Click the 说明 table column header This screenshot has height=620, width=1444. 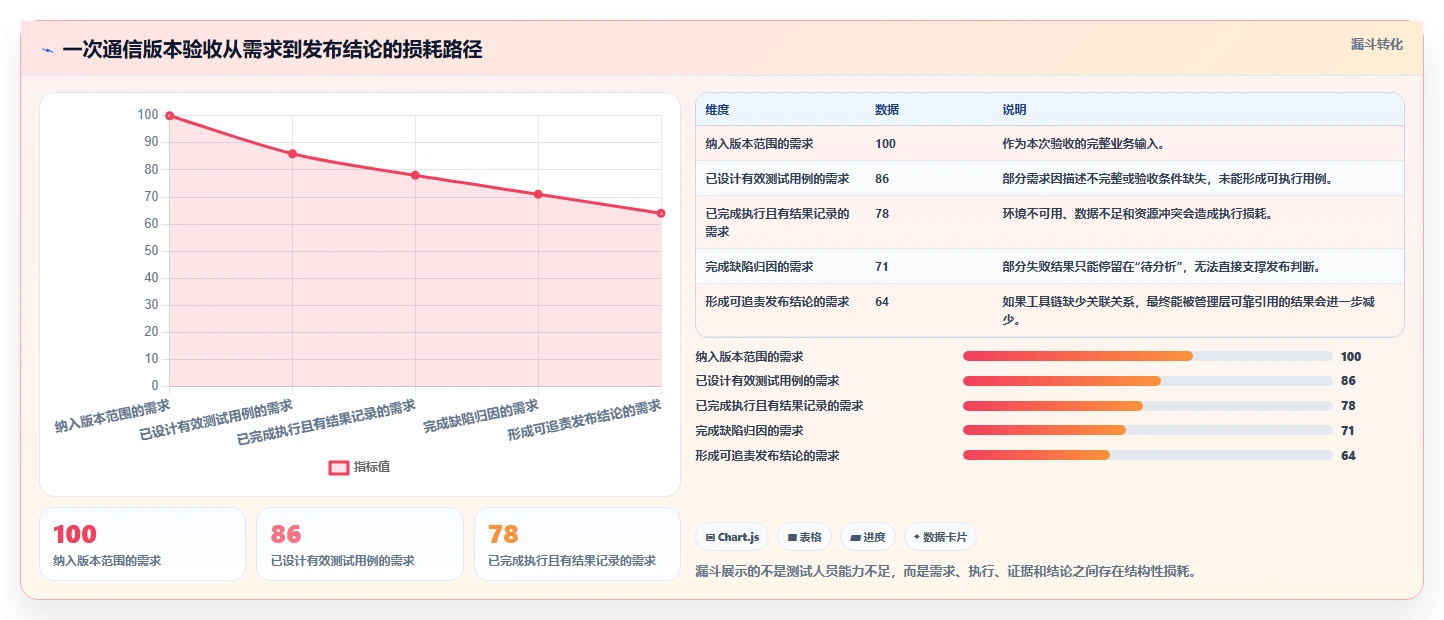click(1014, 110)
